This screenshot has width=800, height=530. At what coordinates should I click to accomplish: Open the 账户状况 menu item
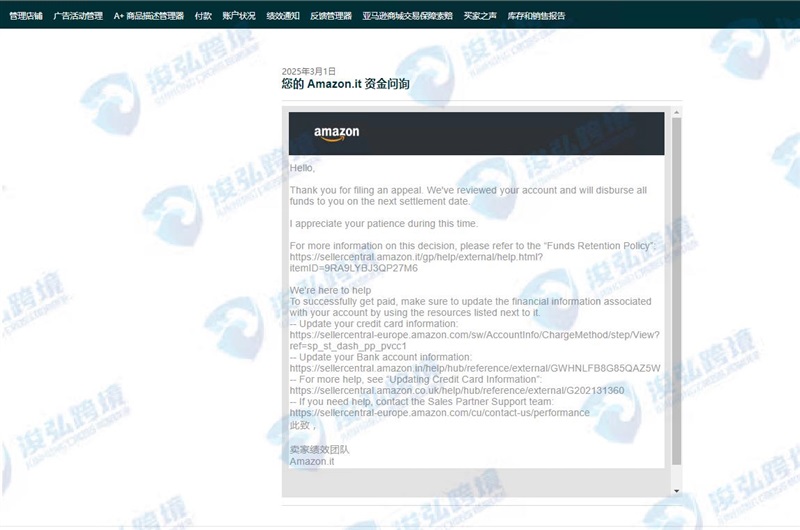click(x=239, y=16)
